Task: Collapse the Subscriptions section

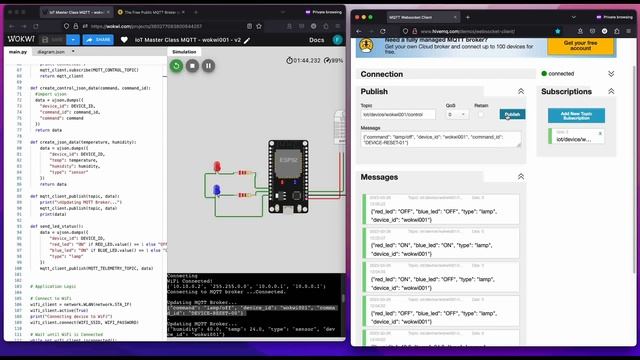Action: pyautogui.click(x=611, y=91)
